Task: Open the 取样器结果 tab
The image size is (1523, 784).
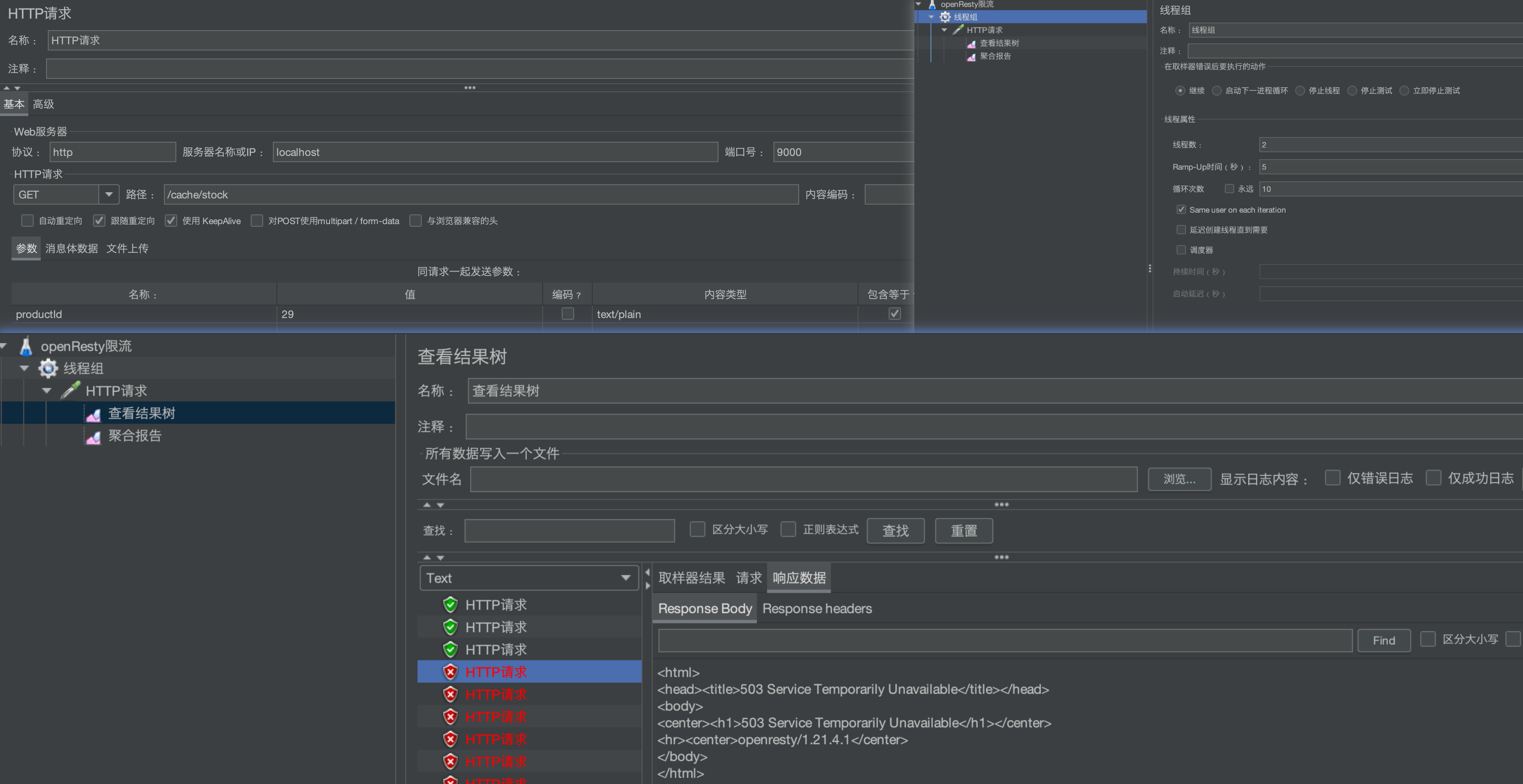Action: pos(691,578)
